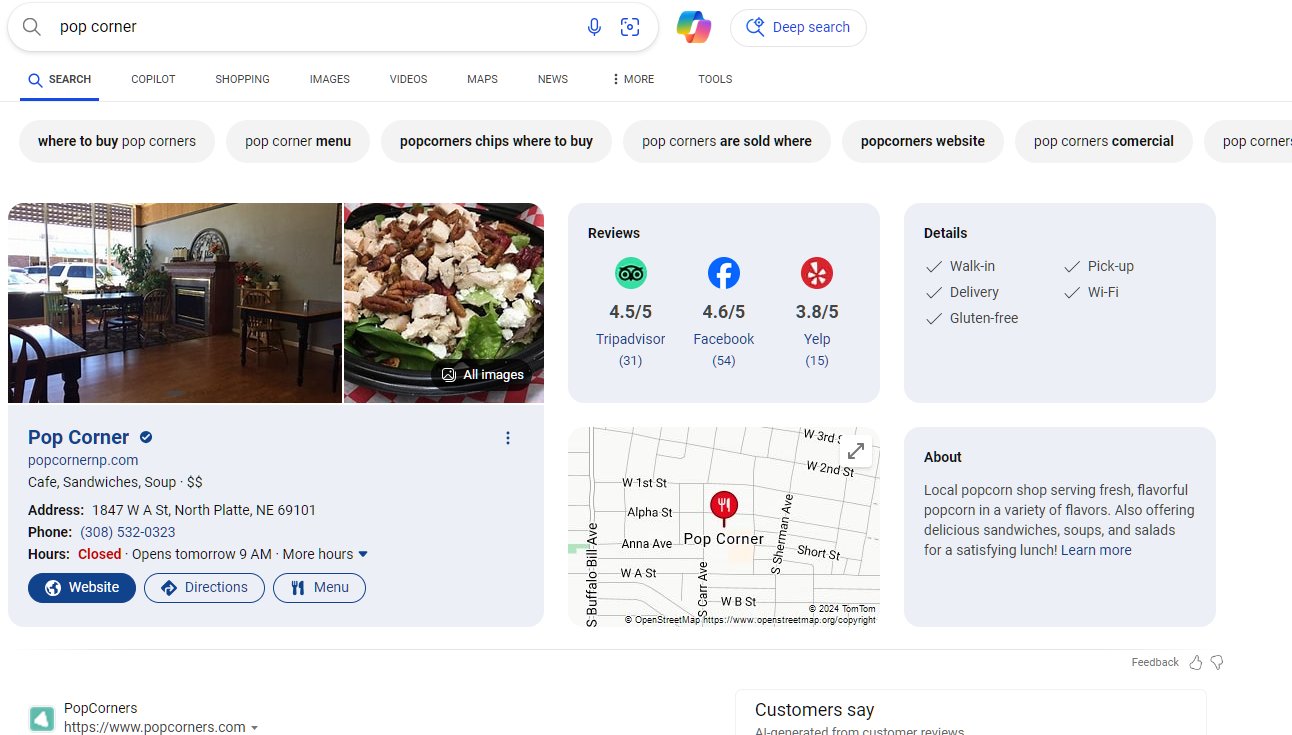Click the Website button

click(82, 587)
